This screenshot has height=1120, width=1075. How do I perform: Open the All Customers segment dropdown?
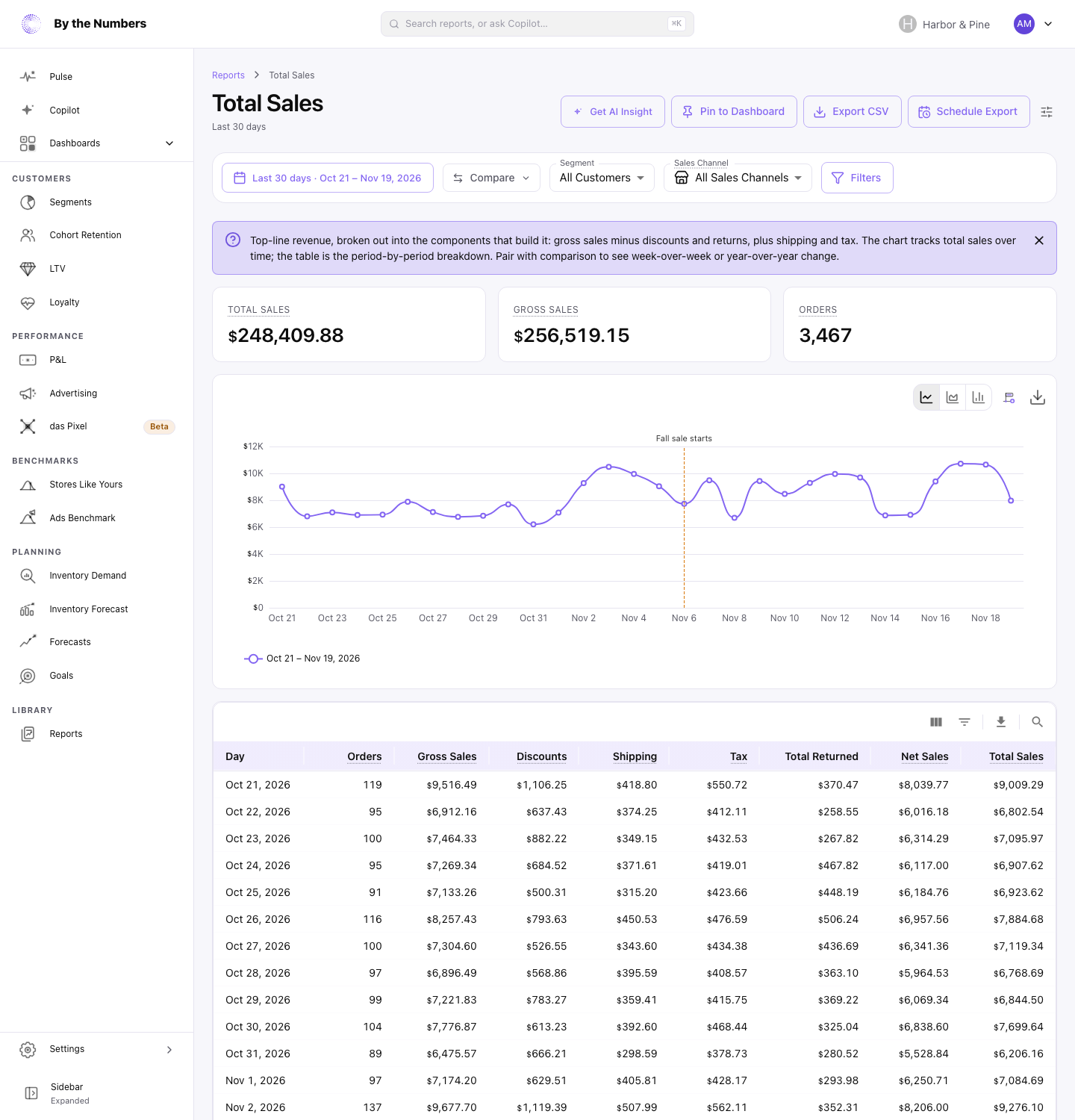pos(602,178)
